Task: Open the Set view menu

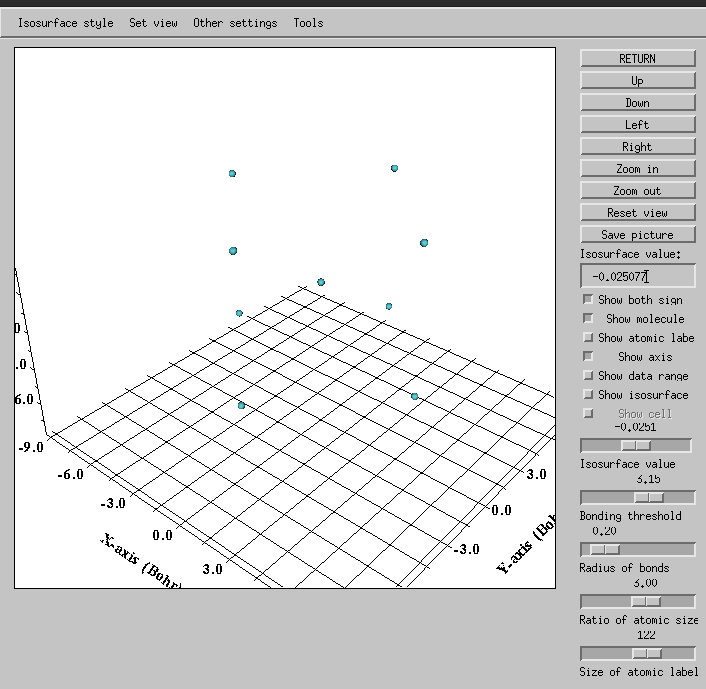Action: 153,23
